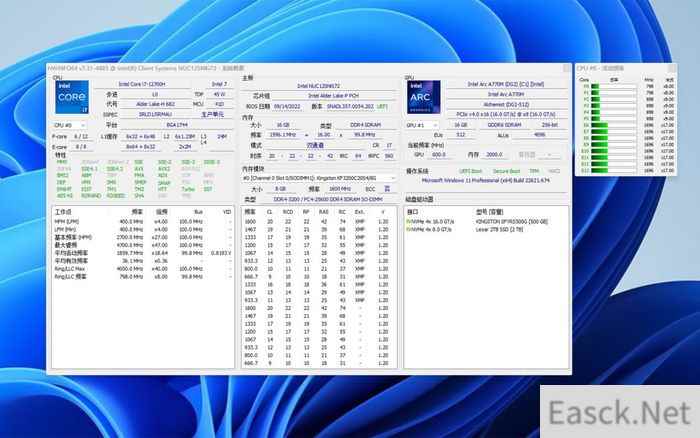
Task: Click the BGA1744 platform field
Action: tap(177, 125)
